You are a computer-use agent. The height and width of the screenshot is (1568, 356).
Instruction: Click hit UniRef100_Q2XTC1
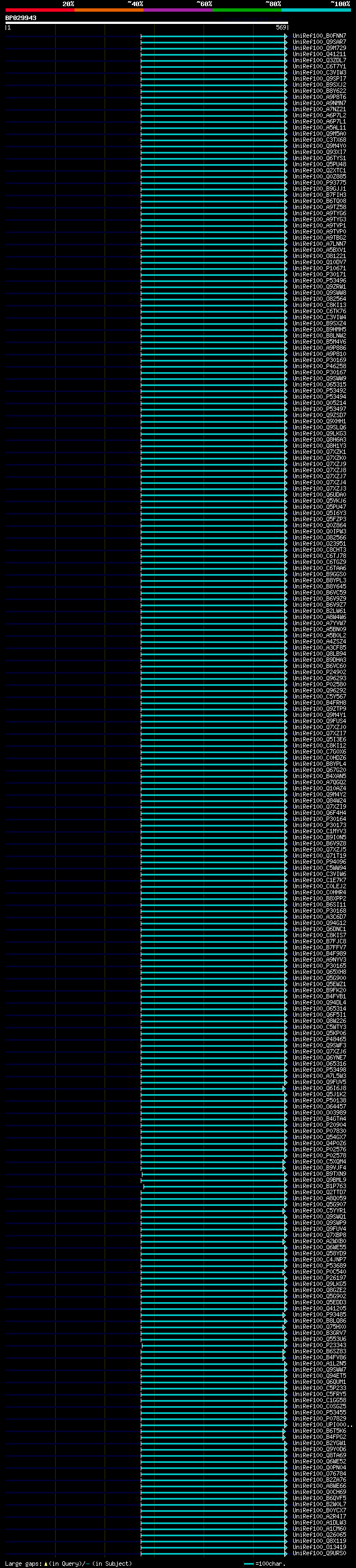tap(319, 170)
